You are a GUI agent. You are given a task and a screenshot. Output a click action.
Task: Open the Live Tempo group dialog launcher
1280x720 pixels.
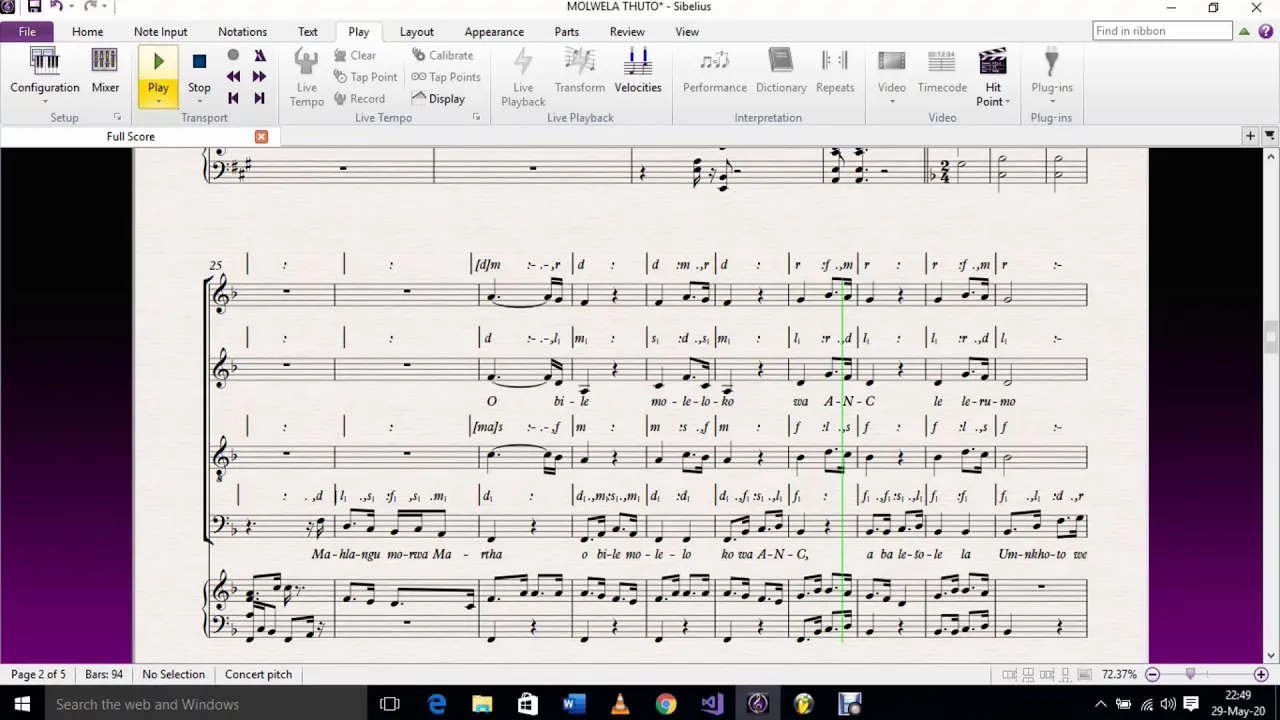click(476, 118)
